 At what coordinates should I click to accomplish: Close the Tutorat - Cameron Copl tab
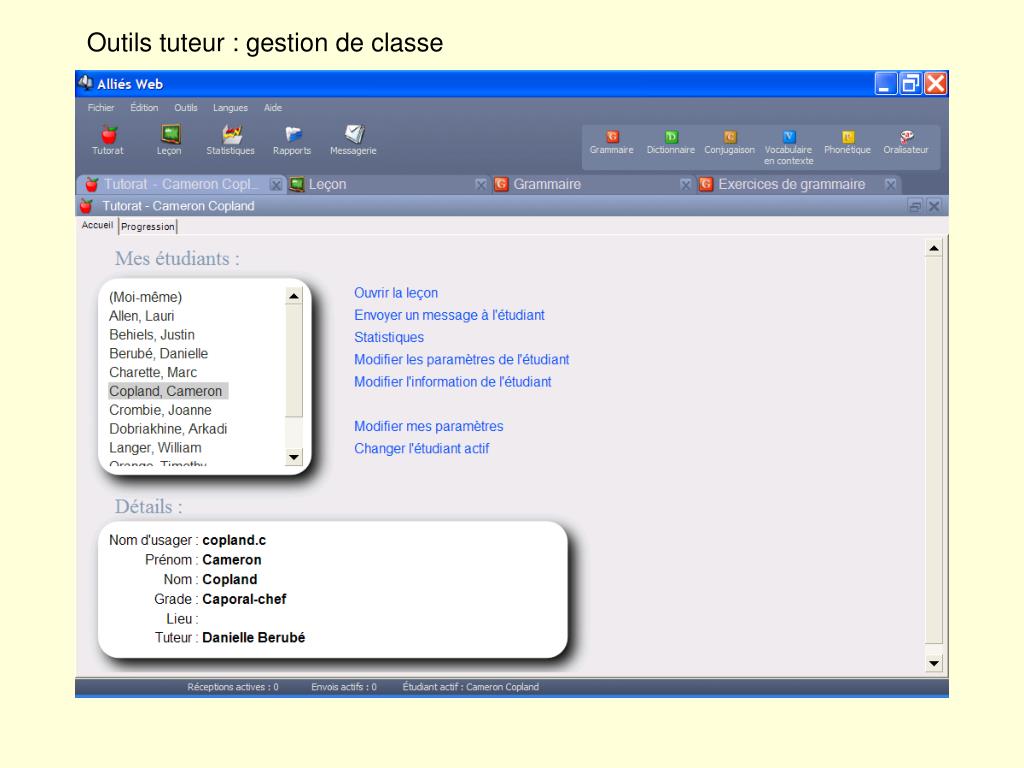click(276, 185)
